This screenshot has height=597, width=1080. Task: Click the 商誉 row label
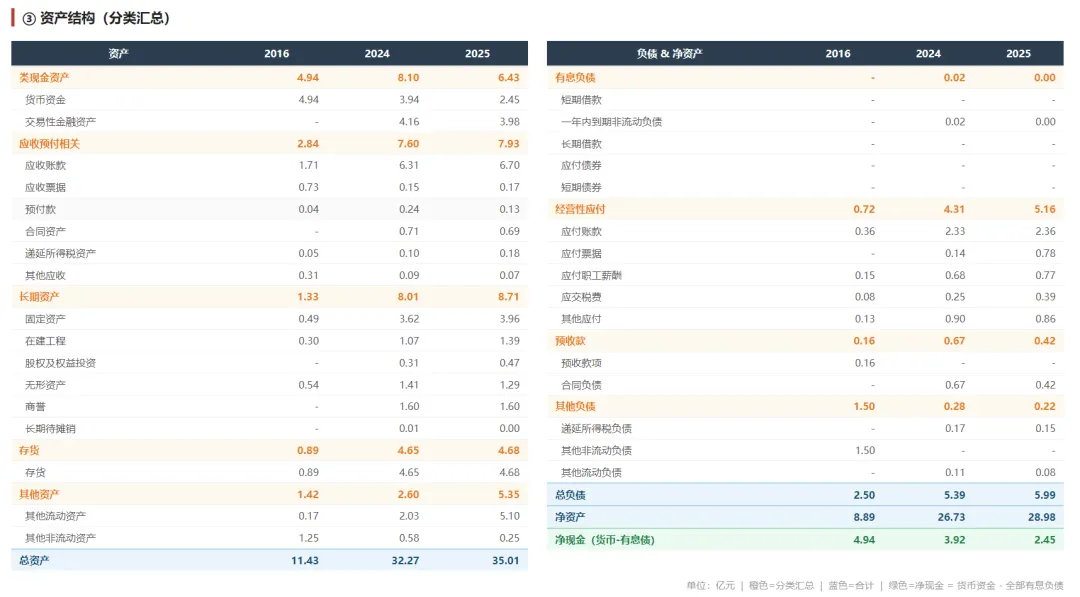pos(35,407)
